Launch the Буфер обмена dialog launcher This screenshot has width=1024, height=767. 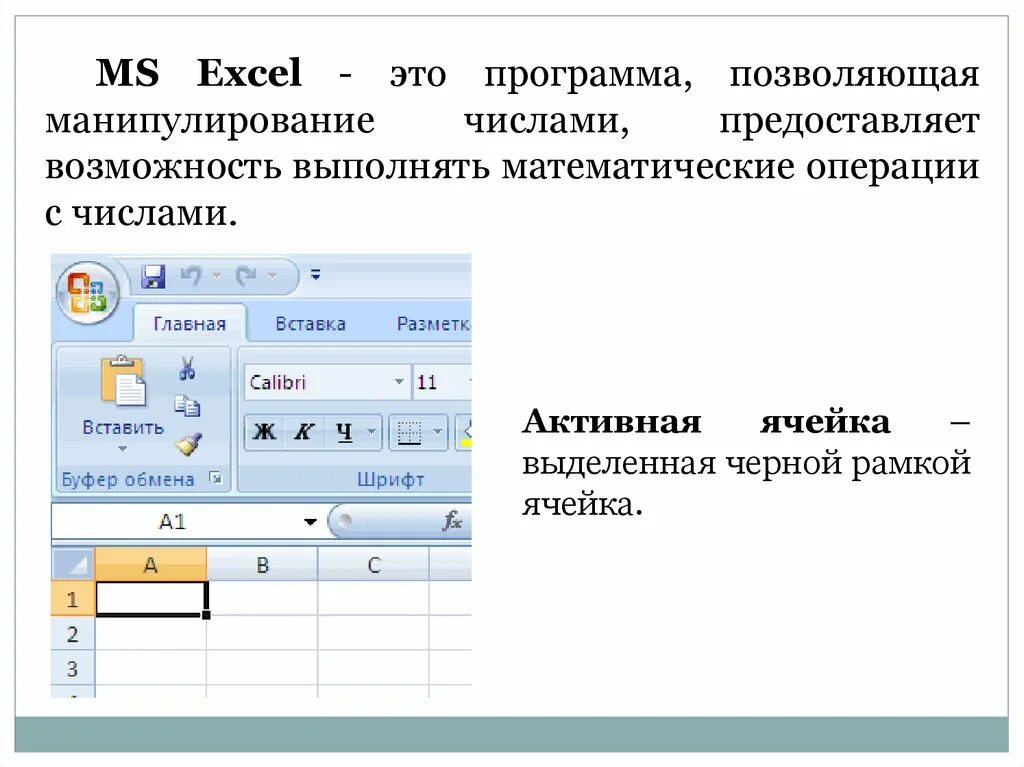(216, 478)
